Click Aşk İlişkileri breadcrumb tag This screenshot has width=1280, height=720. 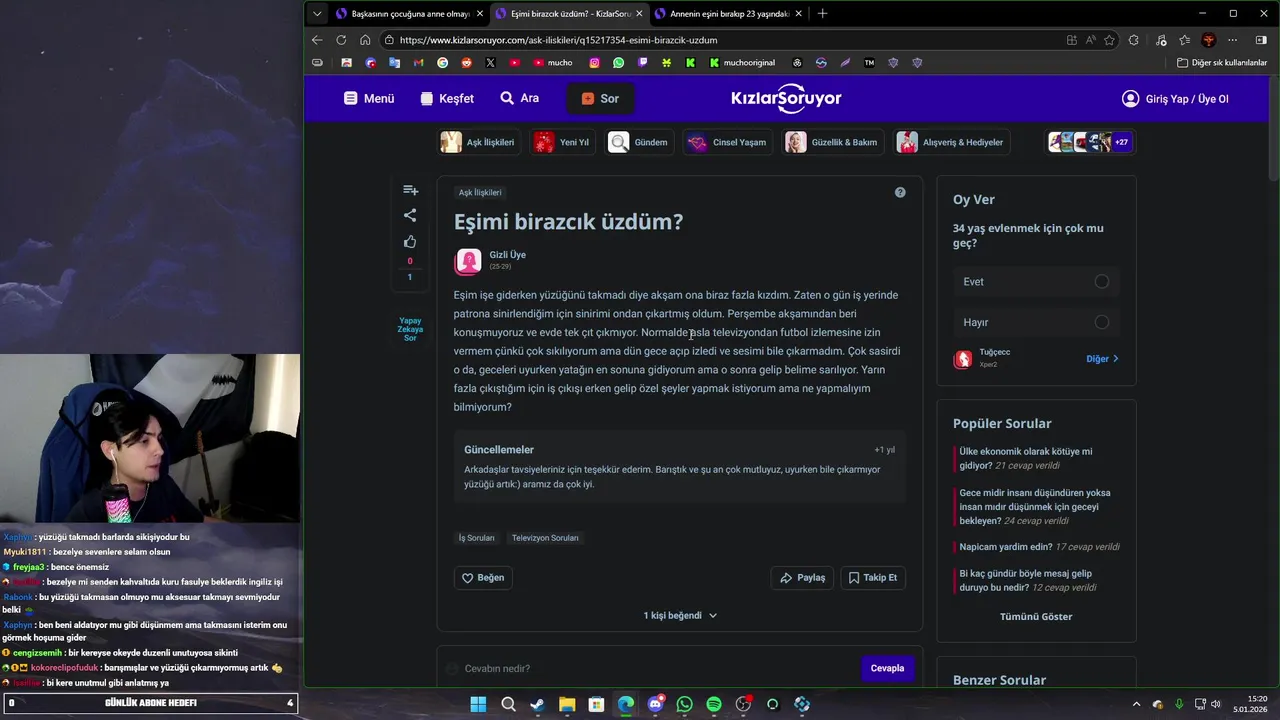point(480,192)
